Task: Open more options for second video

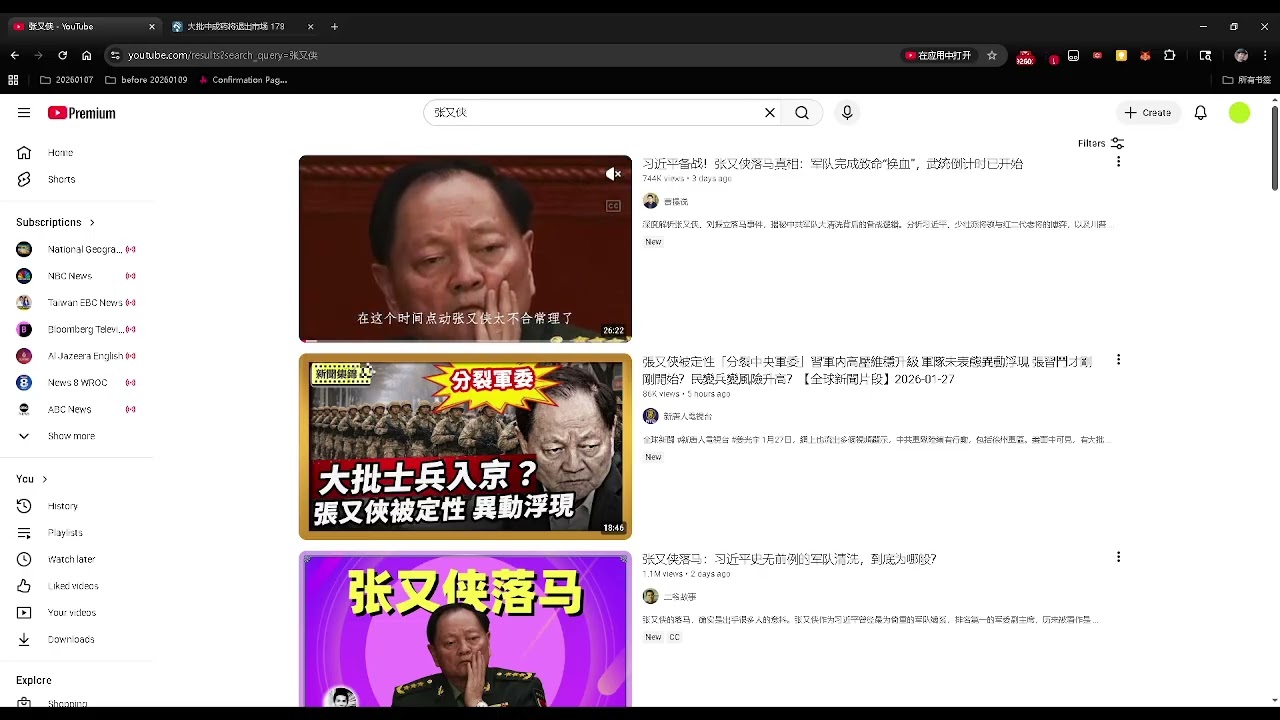Action: click(x=1118, y=360)
